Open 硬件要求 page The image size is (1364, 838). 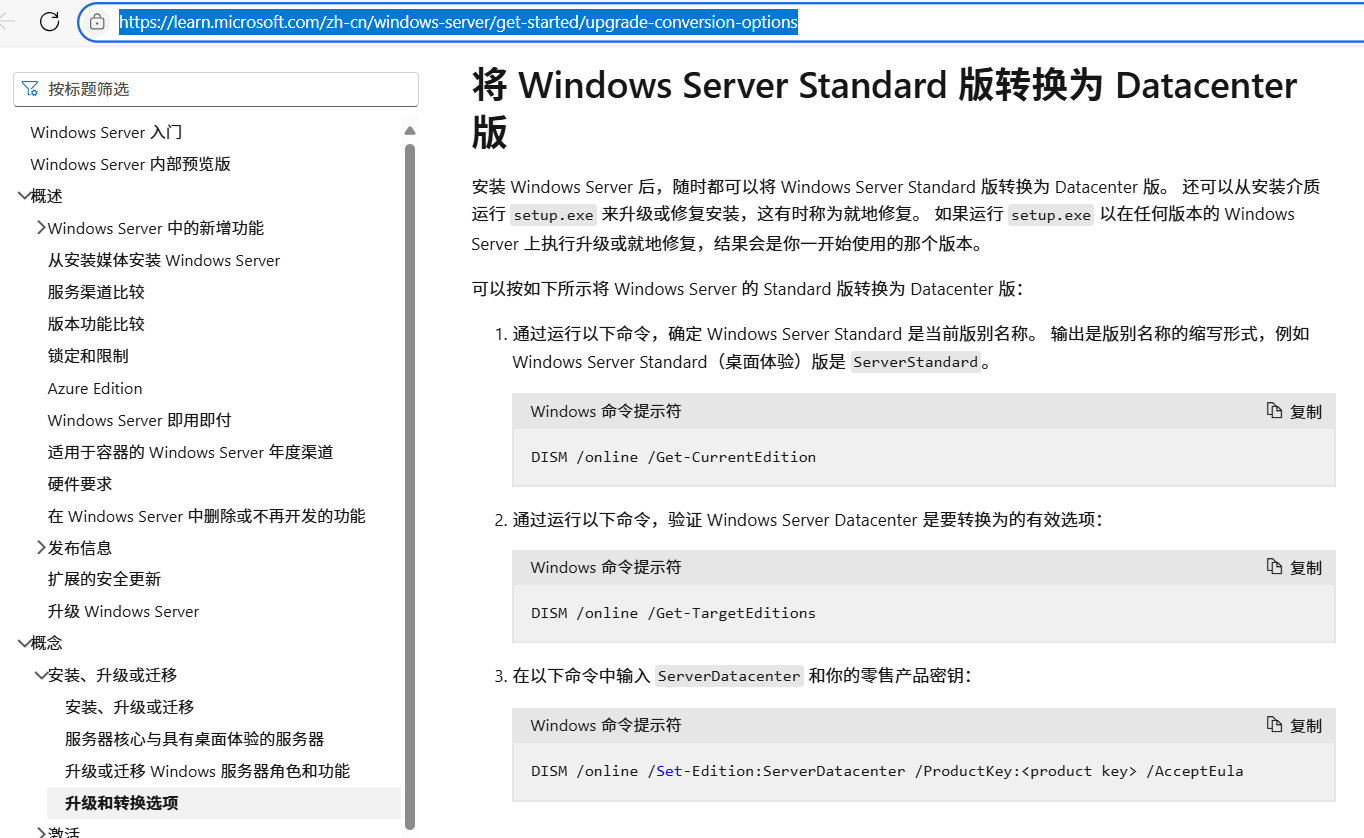click(x=80, y=484)
